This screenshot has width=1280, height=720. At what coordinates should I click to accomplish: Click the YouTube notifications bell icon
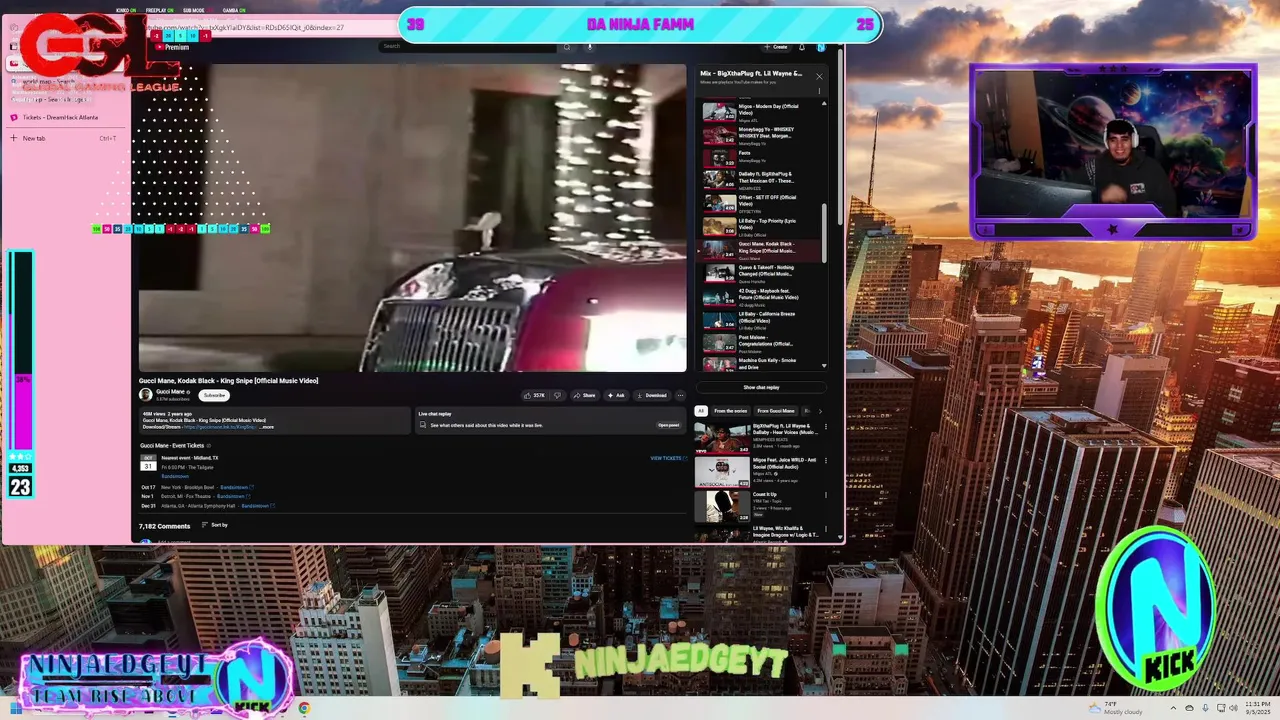[x=801, y=47]
